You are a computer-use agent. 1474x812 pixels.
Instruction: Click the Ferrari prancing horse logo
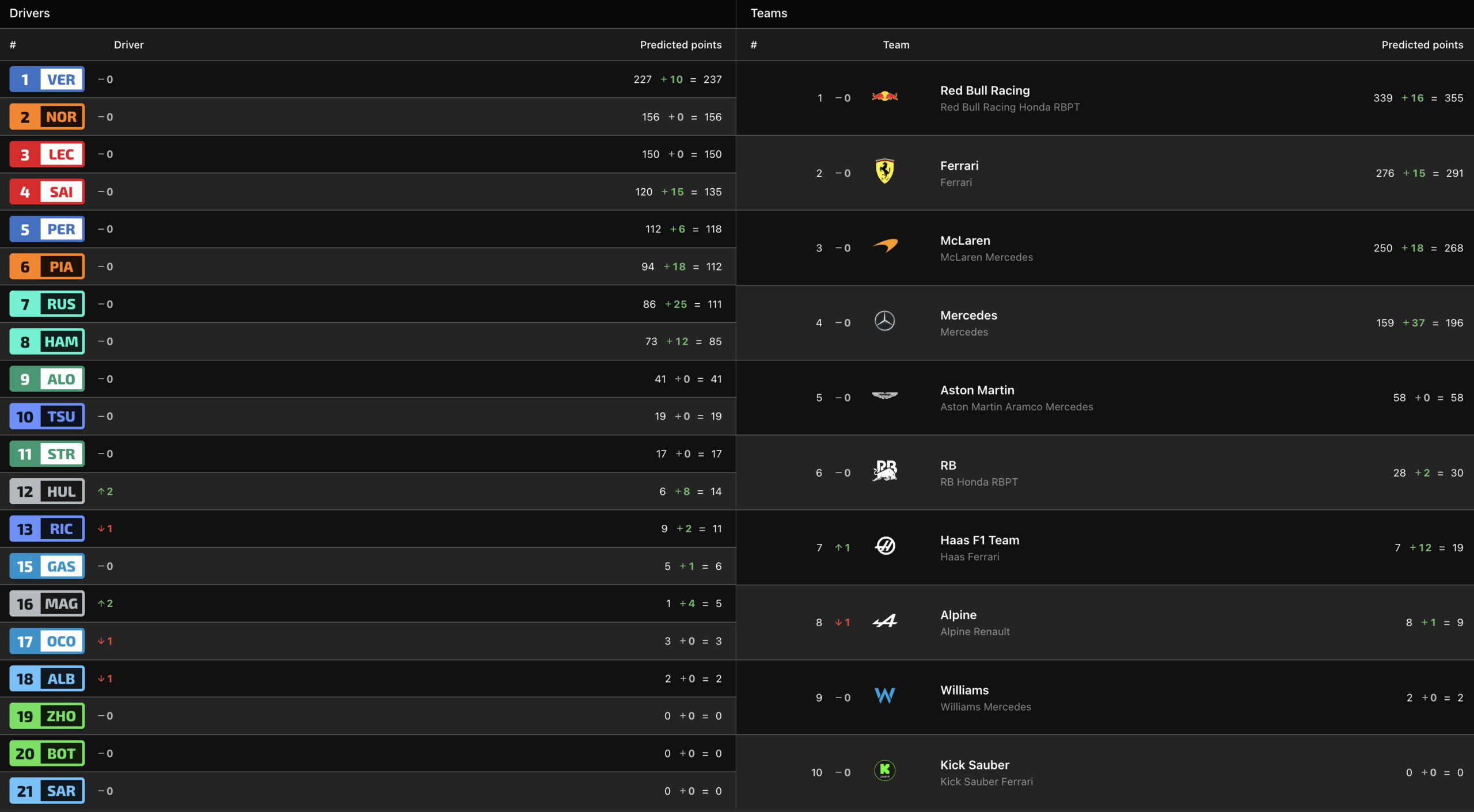click(884, 171)
